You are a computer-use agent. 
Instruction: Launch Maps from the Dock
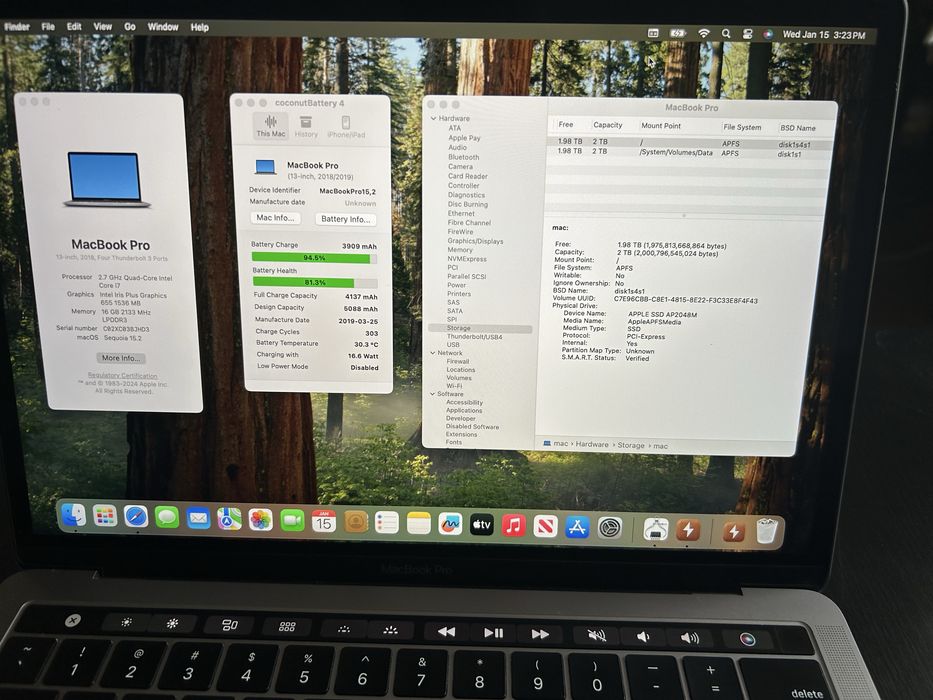(x=229, y=519)
